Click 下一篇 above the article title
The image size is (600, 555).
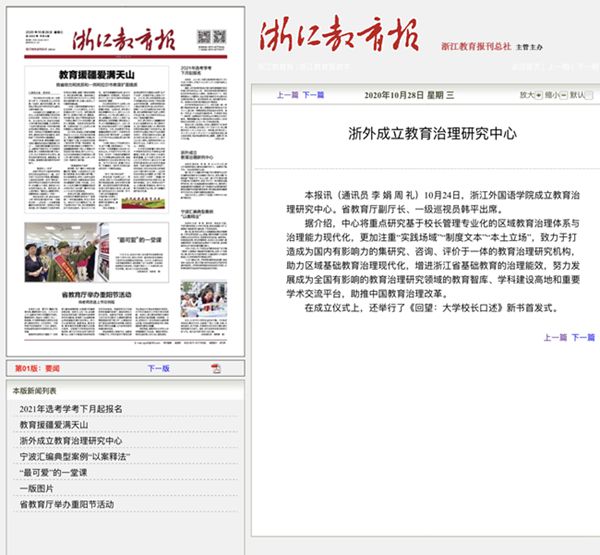(312, 96)
